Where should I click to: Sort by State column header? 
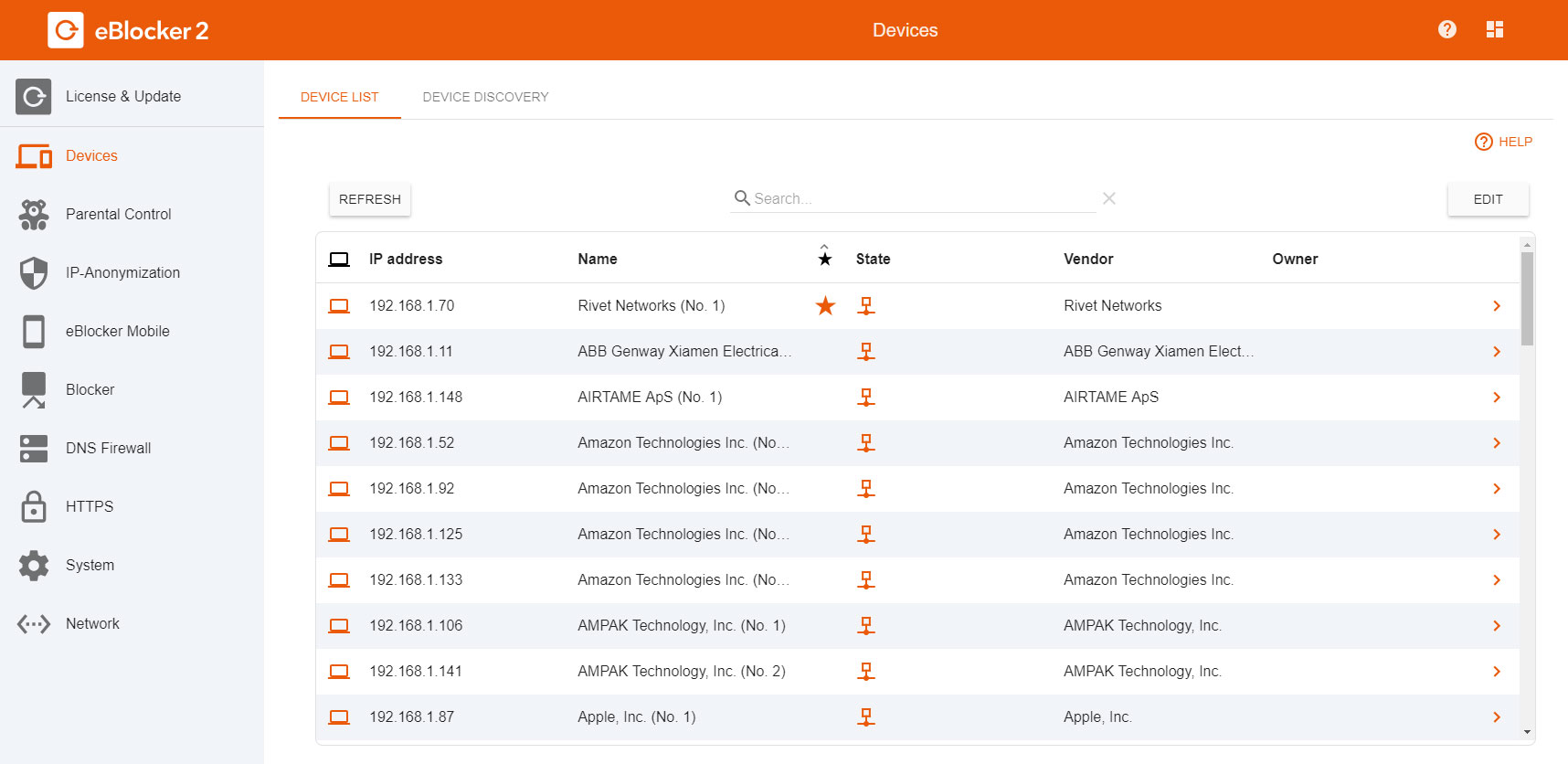coord(873,259)
